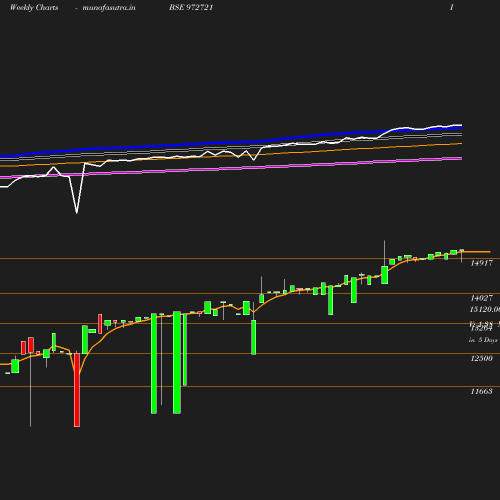
Task: Click the 14027 price level label
Action: (x=481, y=298)
